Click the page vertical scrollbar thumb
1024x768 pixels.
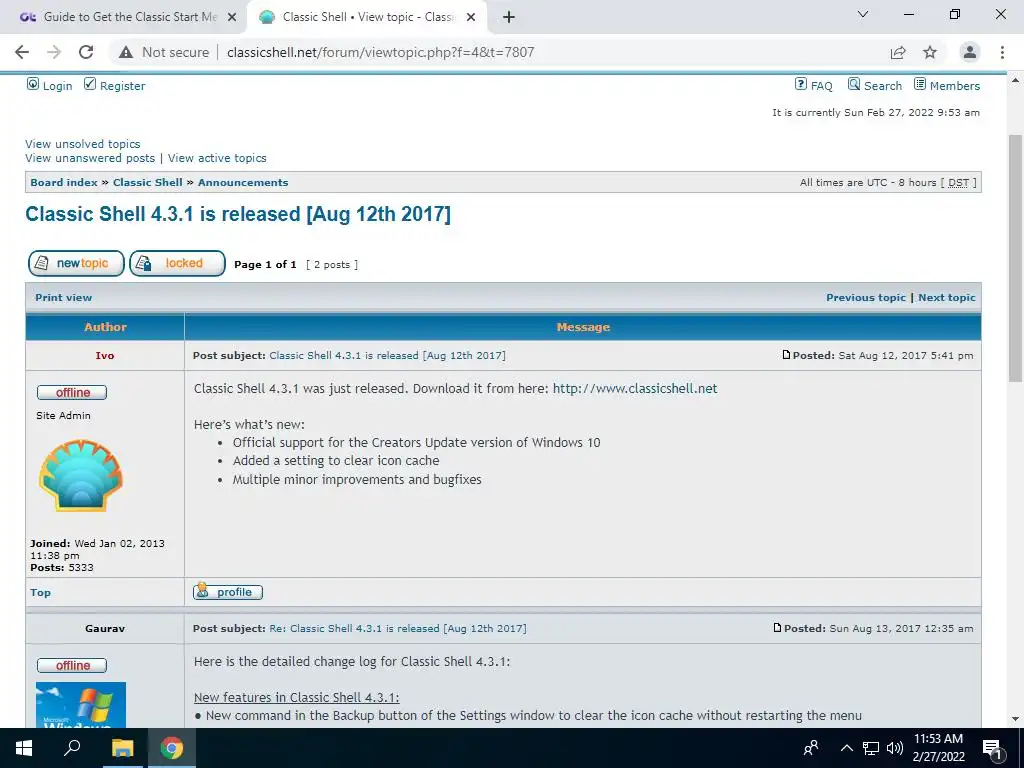coord(1016,258)
